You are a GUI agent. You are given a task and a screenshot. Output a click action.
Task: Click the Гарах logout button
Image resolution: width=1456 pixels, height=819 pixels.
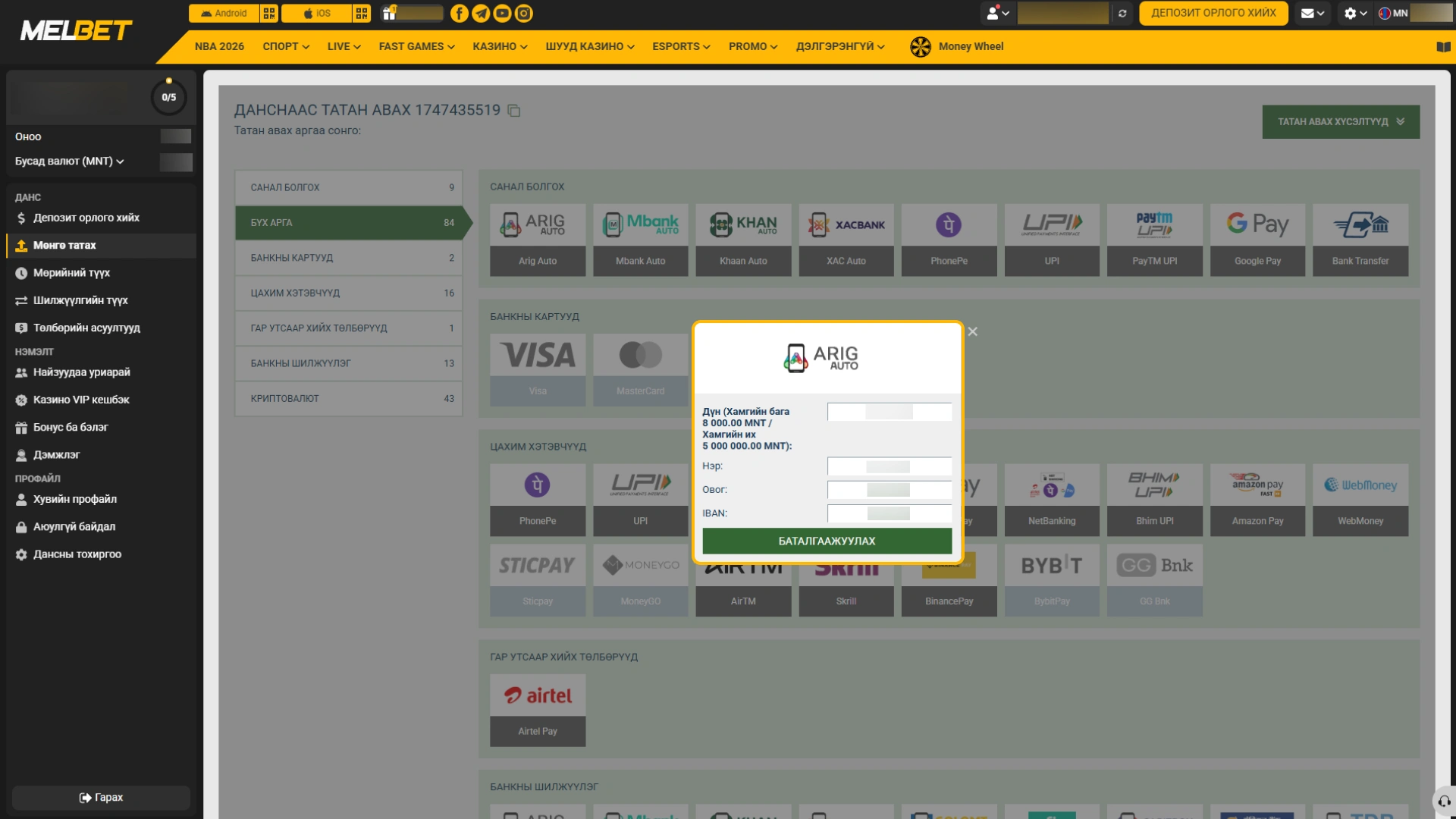coord(101,798)
